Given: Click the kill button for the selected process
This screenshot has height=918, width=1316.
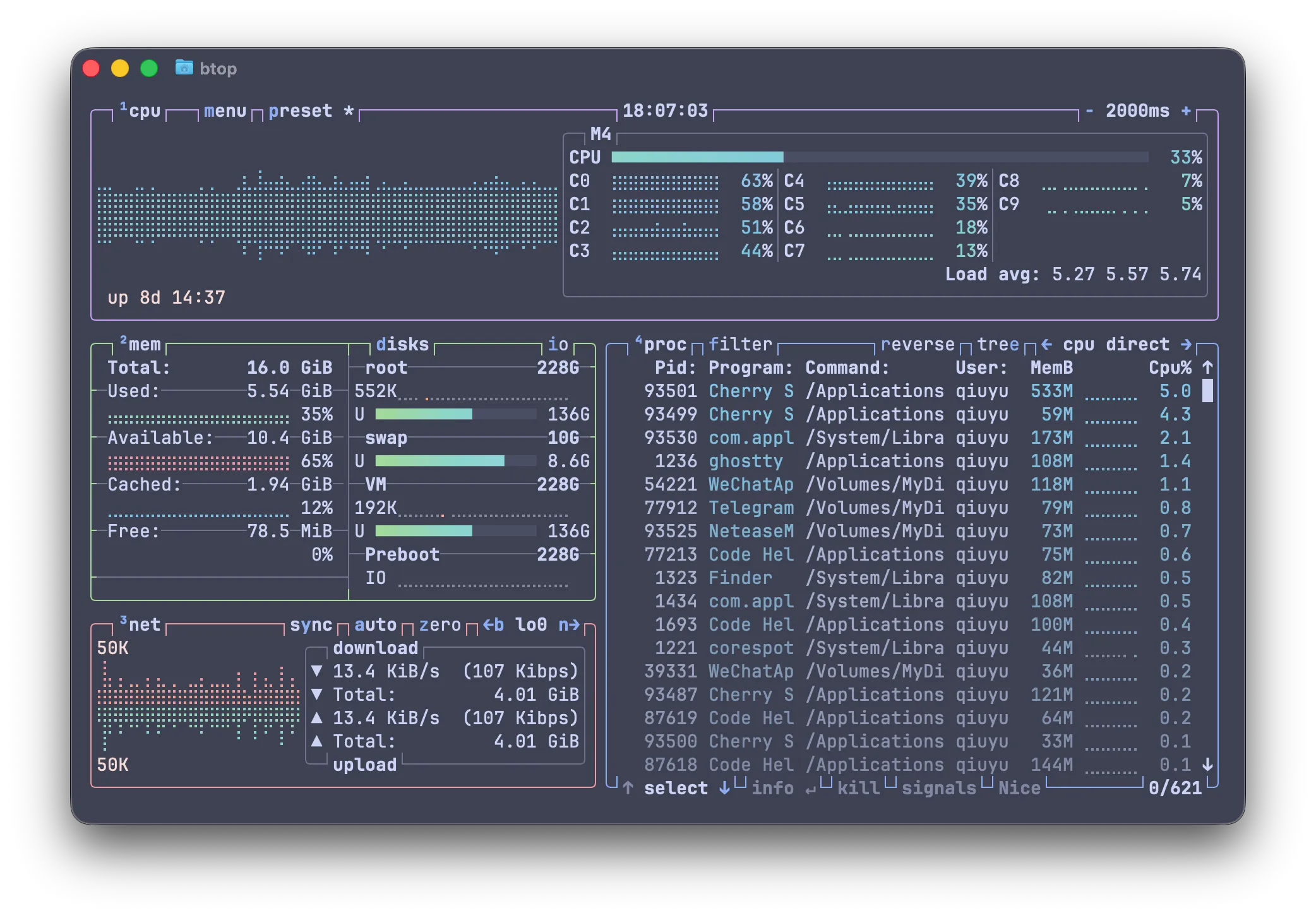Looking at the screenshot, I should [858, 789].
